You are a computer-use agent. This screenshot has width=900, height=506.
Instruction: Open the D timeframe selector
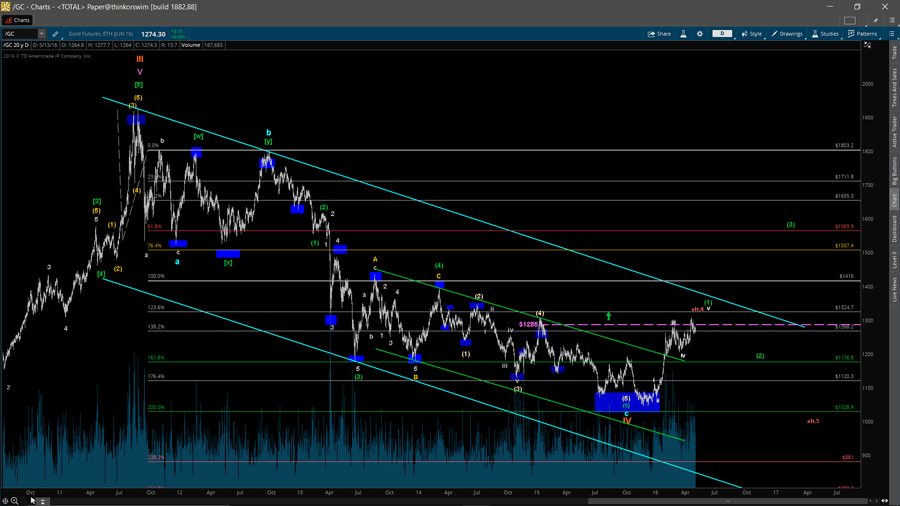[722, 34]
